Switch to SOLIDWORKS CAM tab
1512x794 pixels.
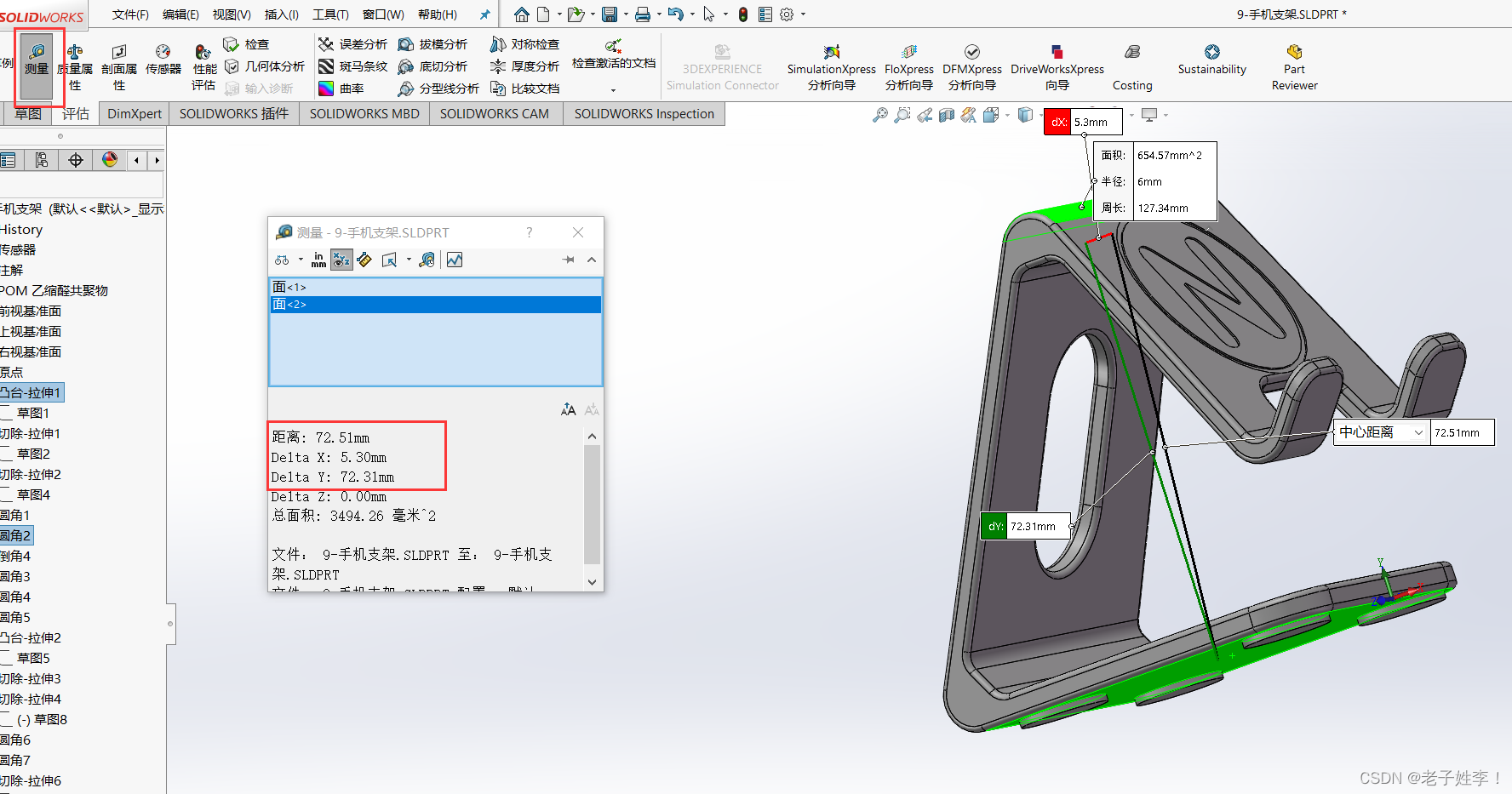point(495,114)
